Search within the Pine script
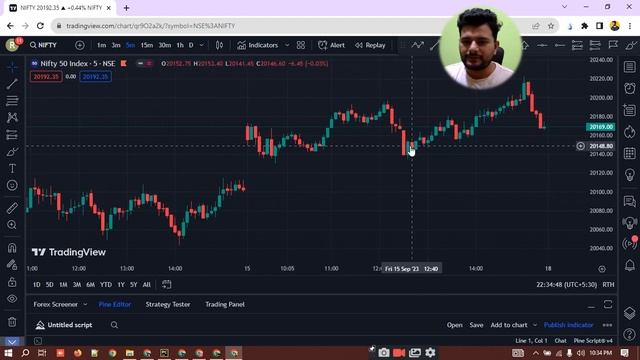Viewport: 640px width, 360px height. (x=114, y=325)
